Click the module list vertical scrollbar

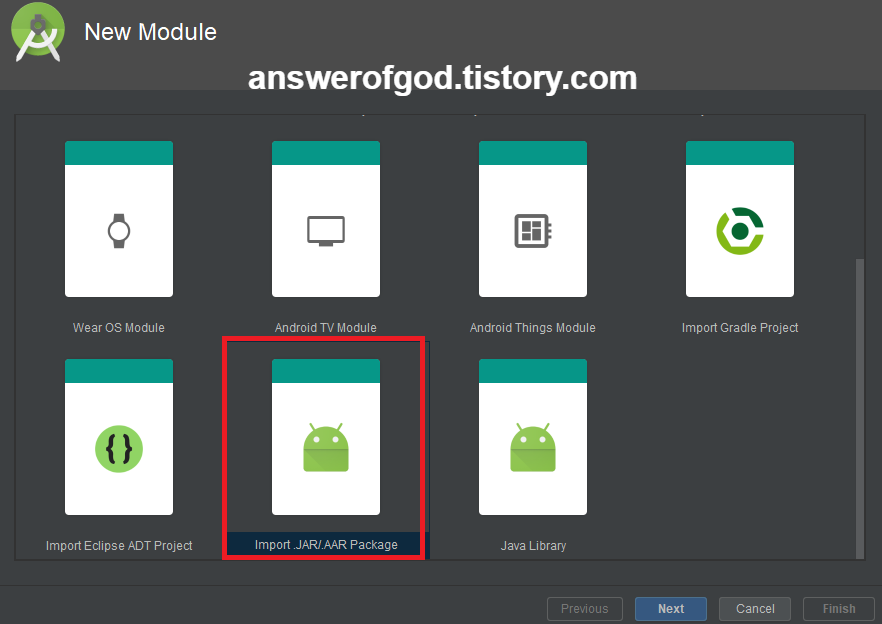coord(860,408)
